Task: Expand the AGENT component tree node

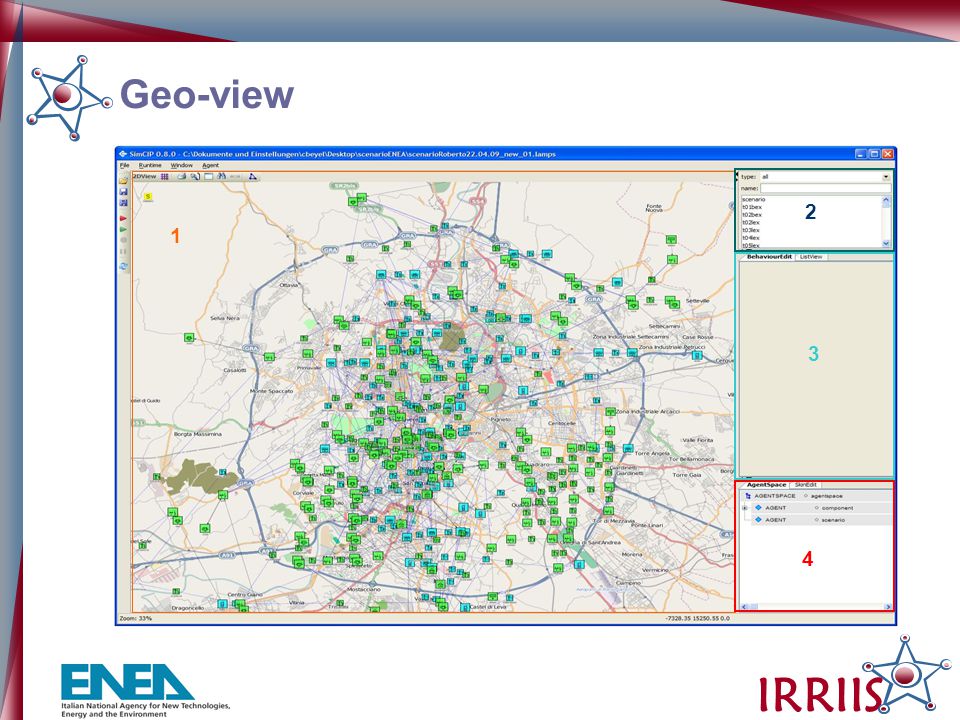Action: coord(745,508)
